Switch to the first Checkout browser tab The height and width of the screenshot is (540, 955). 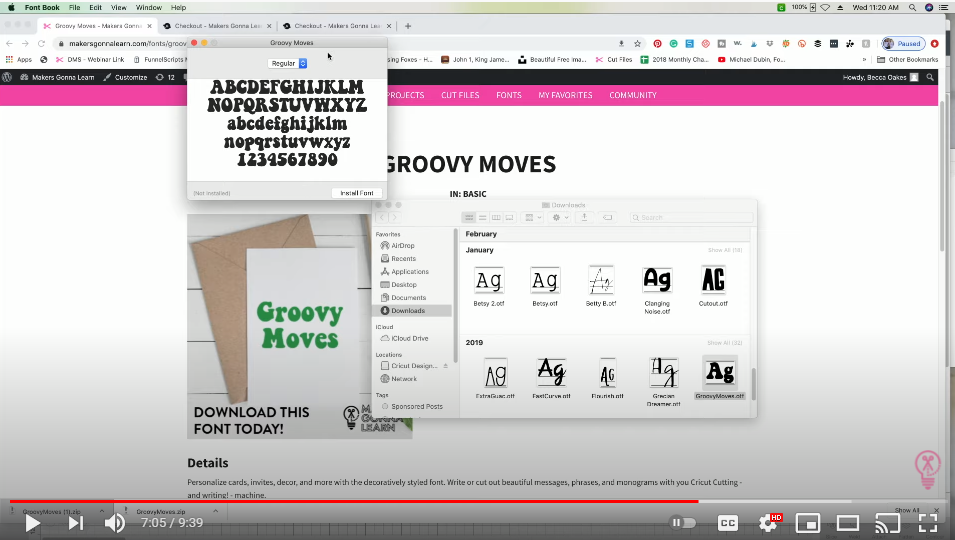point(217,26)
